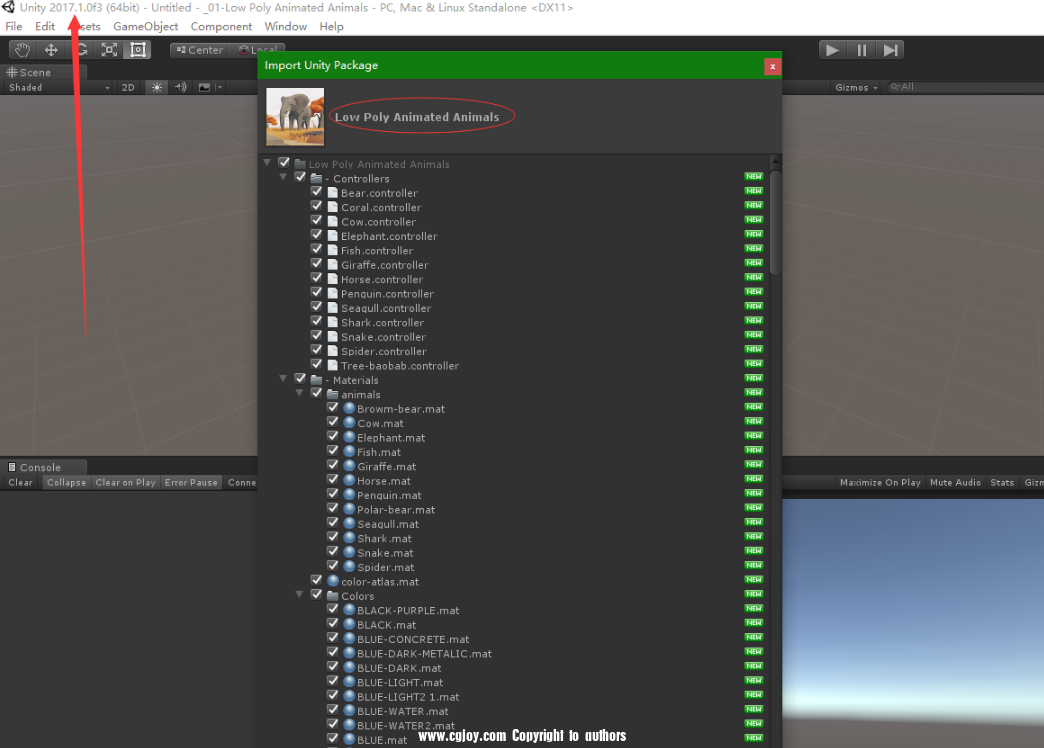1044x748 pixels.
Task: Select the Move tool
Action: pos(50,50)
